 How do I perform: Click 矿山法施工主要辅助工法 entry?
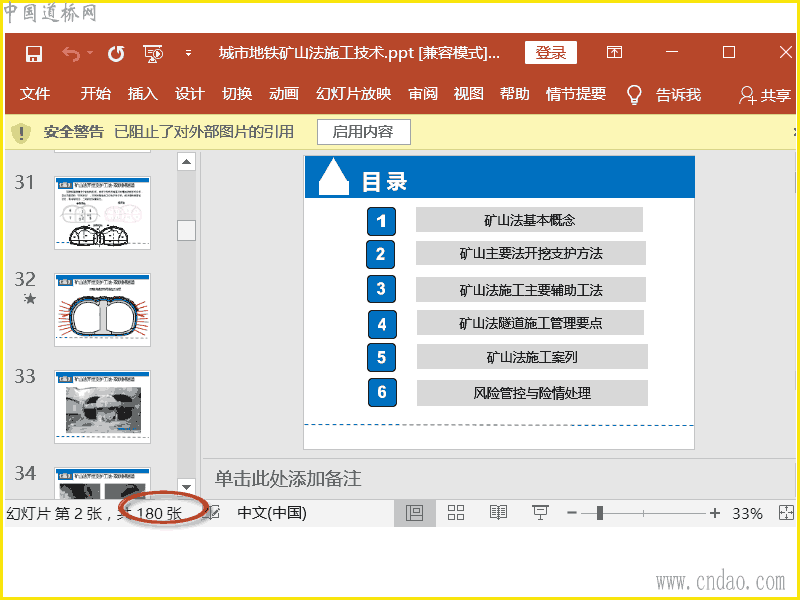tap(531, 290)
